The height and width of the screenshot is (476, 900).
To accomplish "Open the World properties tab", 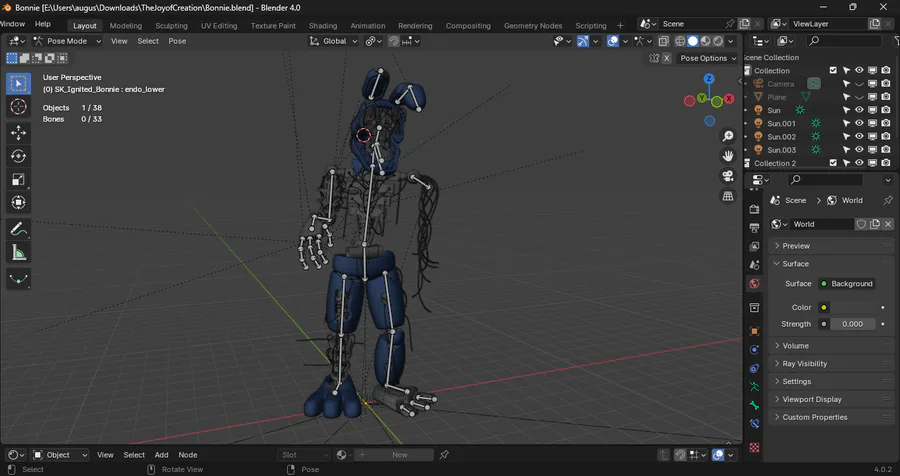I will [754, 284].
